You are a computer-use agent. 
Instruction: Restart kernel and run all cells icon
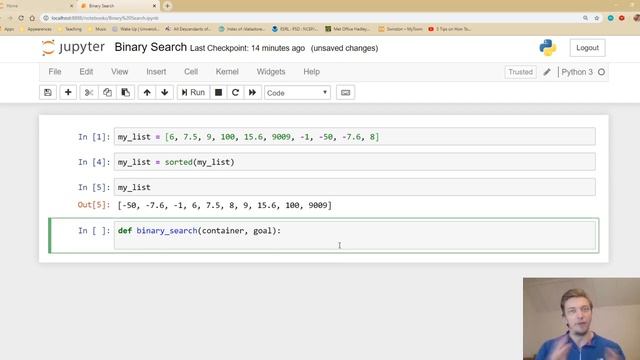[x=253, y=93]
